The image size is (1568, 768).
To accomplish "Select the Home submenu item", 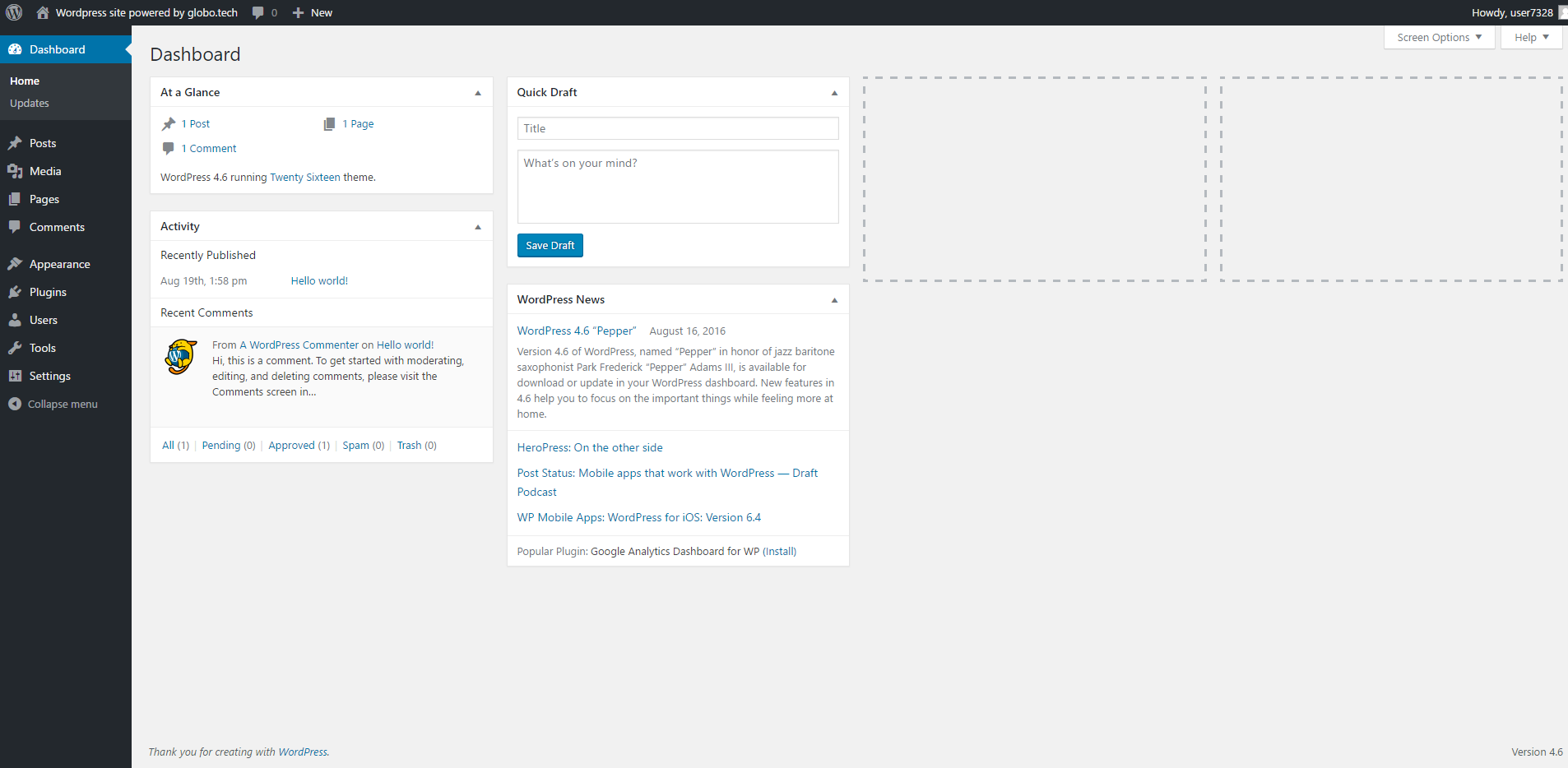I will pyautogui.click(x=25, y=81).
